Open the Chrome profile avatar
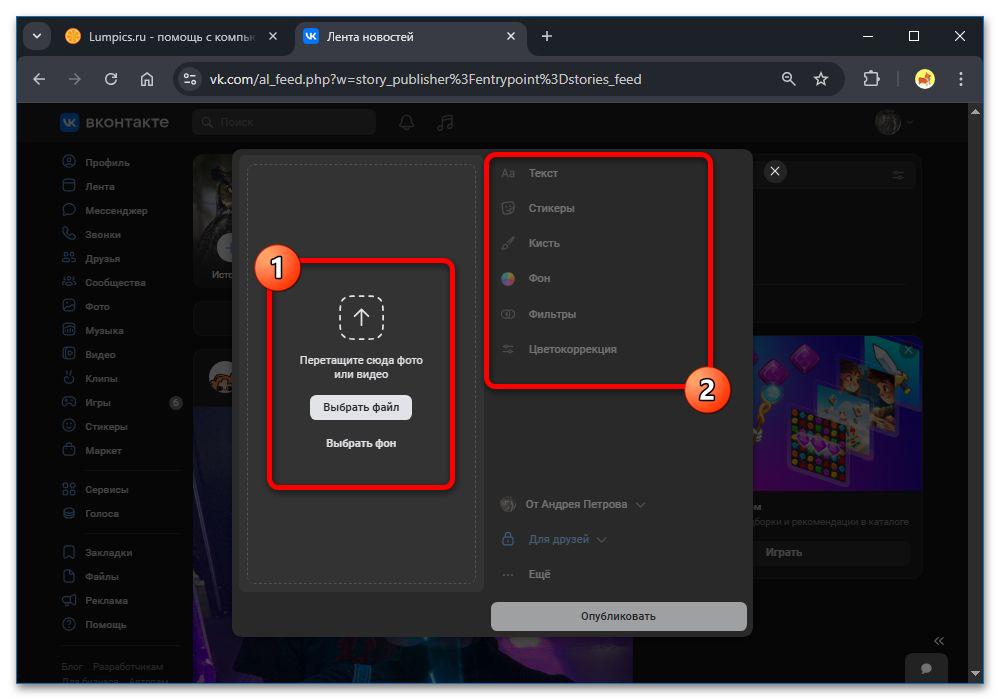This screenshot has height=700, width=1000. point(925,79)
